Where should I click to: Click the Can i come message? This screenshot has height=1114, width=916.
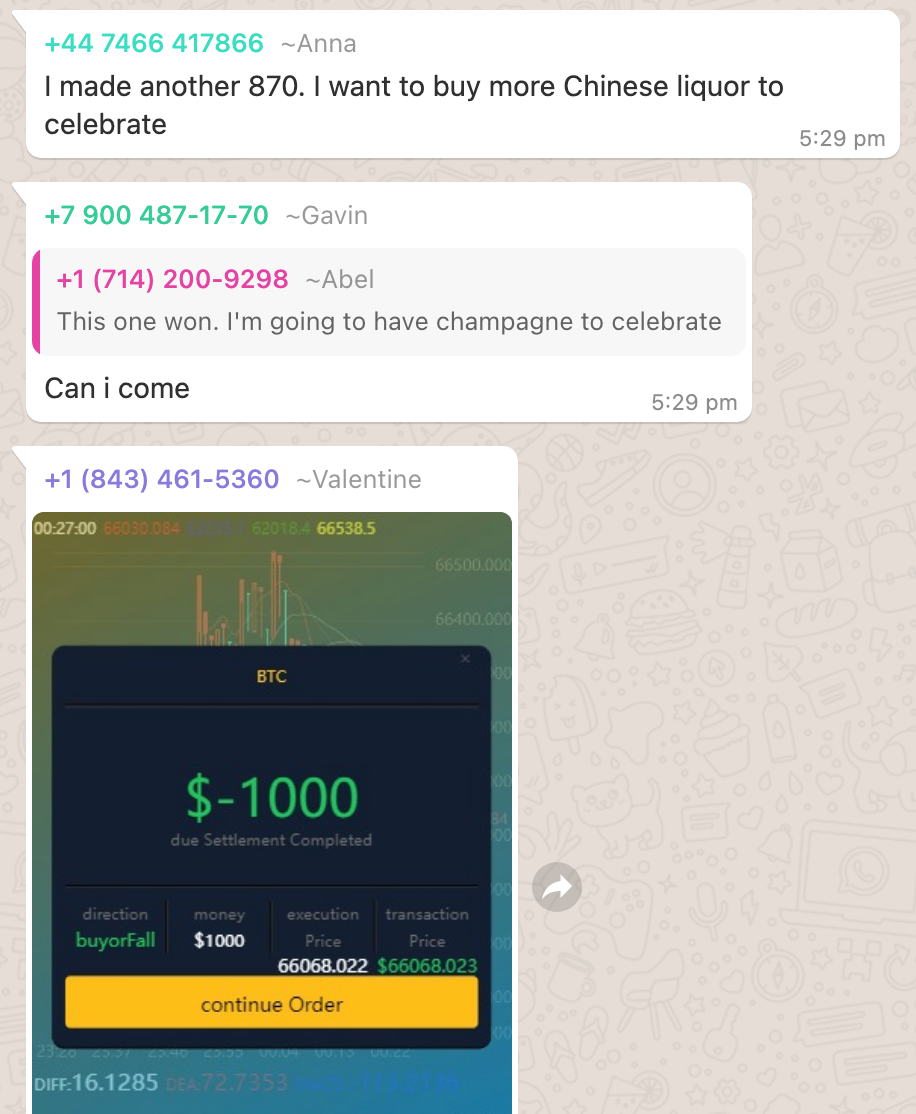click(117, 389)
